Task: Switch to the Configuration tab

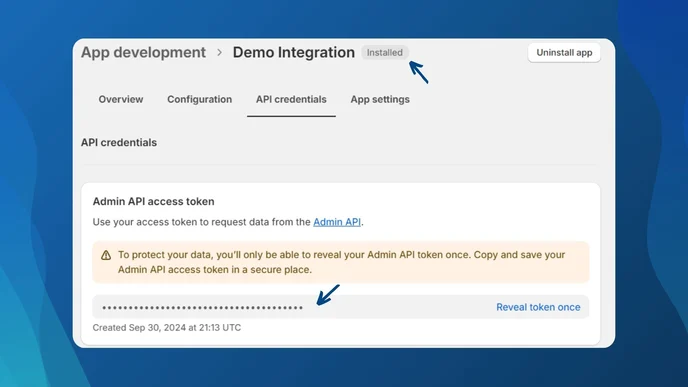Action: 200,100
